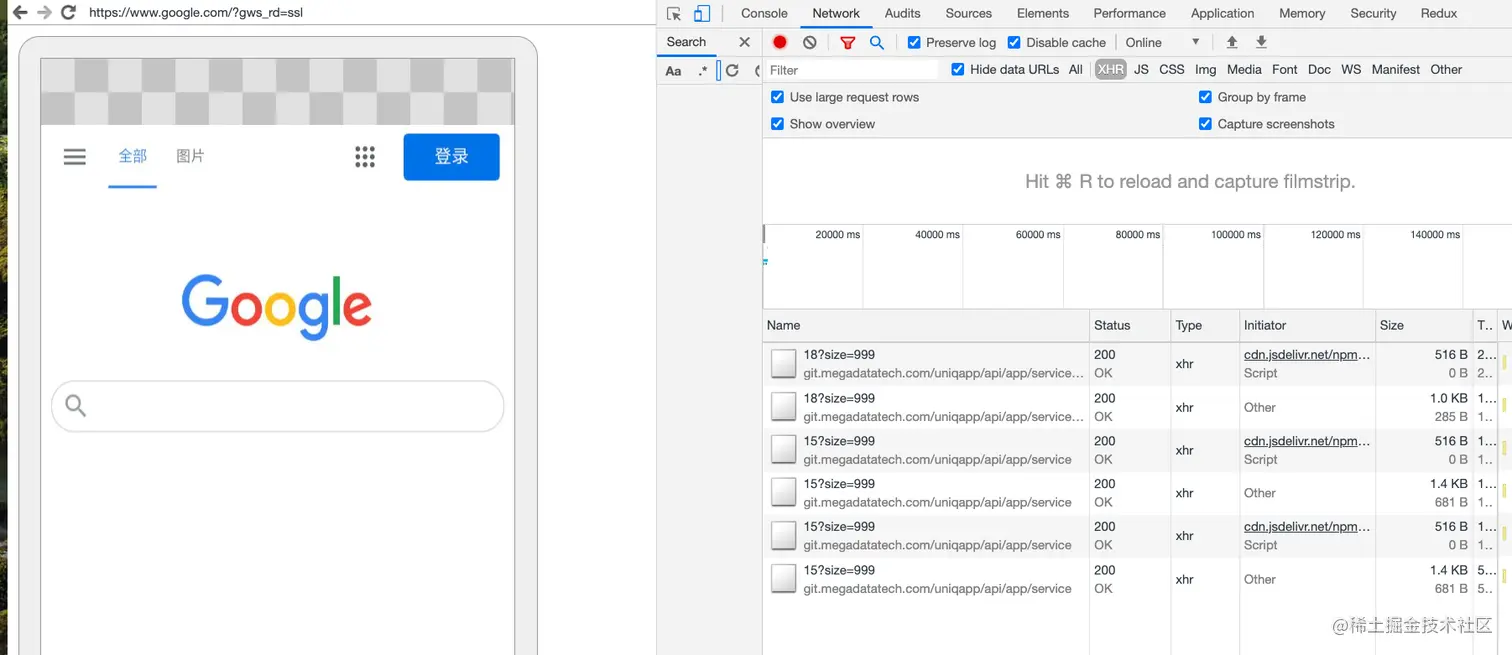Open the Audits tab
Image resolution: width=1512 pixels, height=655 pixels.
click(x=902, y=13)
